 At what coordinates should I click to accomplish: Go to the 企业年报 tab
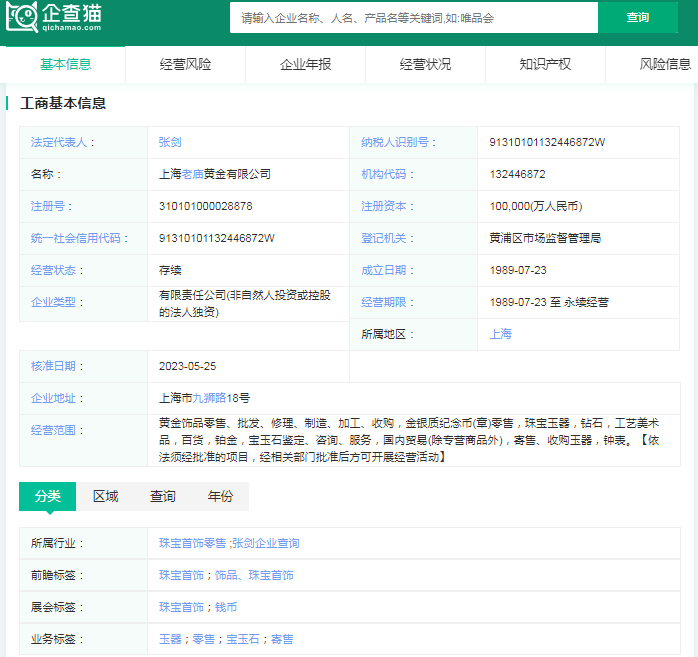pos(305,64)
